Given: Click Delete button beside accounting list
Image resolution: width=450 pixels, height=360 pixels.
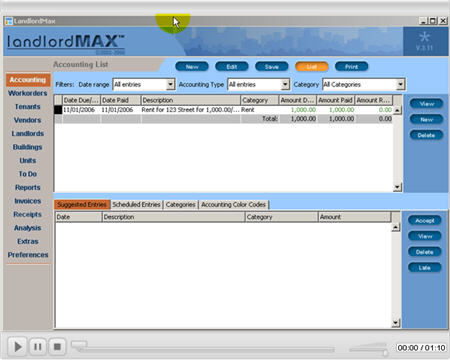Looking at the screenshot, I should 426,135.
